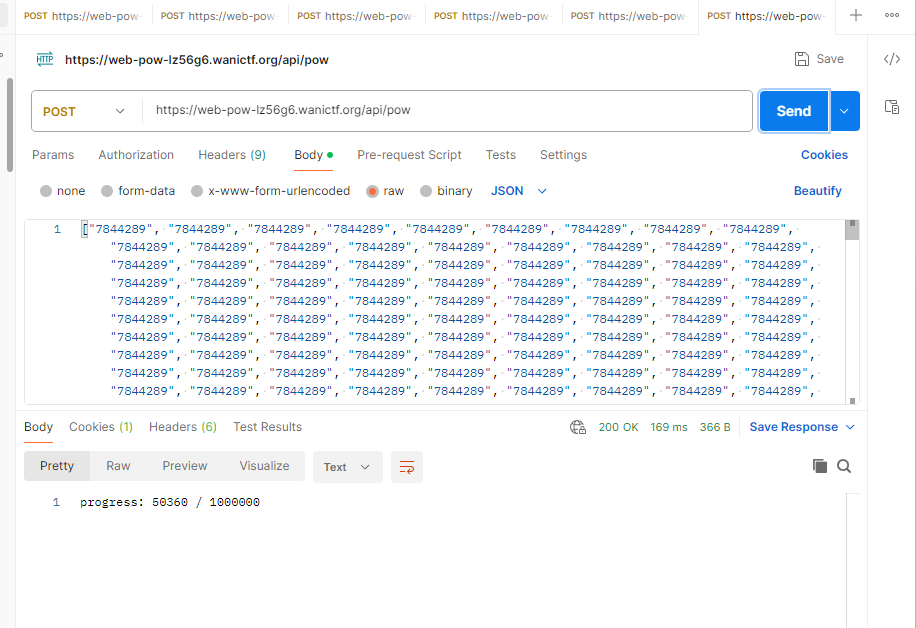Click the progress: 50360 / 1000000 response line
Image resolution: width=916 pixels, height=628 pixels.
170,502
